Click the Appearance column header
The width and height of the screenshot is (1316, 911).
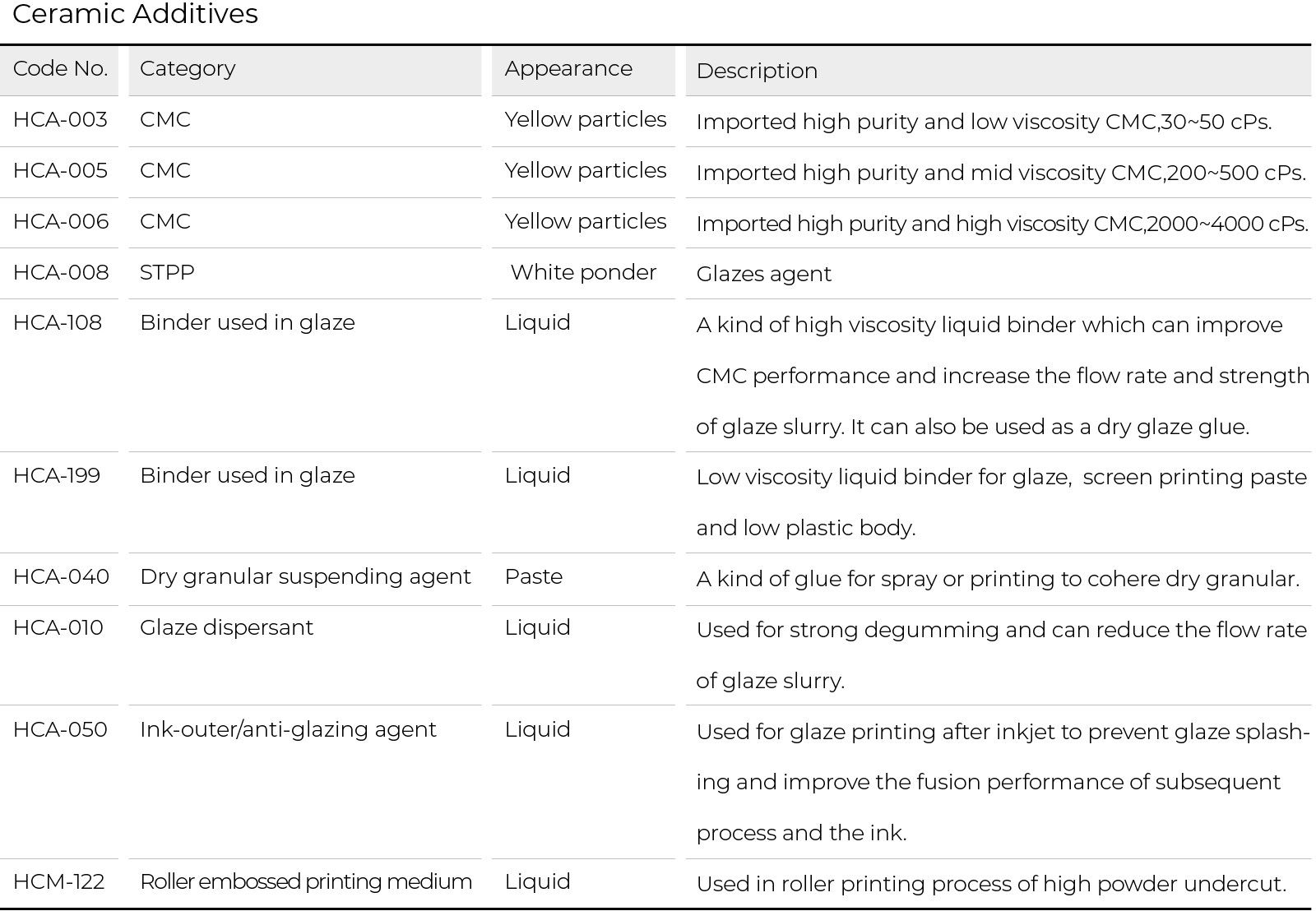568,69
